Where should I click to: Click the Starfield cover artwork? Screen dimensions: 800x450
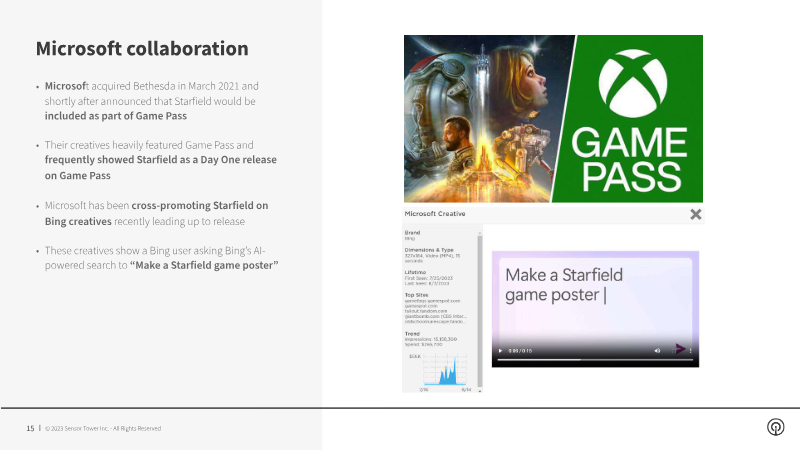[x=480, y=118]
